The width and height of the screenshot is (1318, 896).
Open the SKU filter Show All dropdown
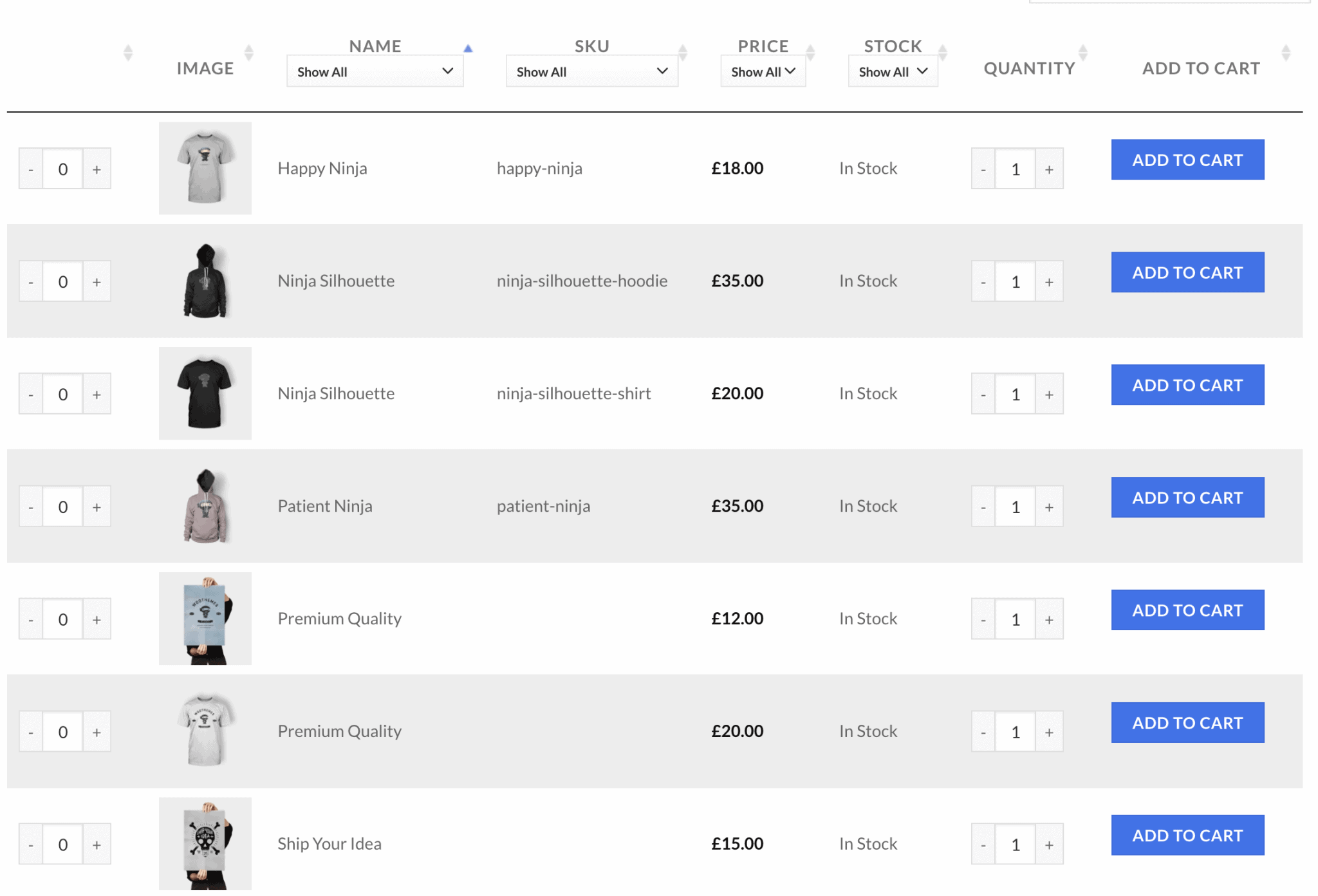pos(591,71)
